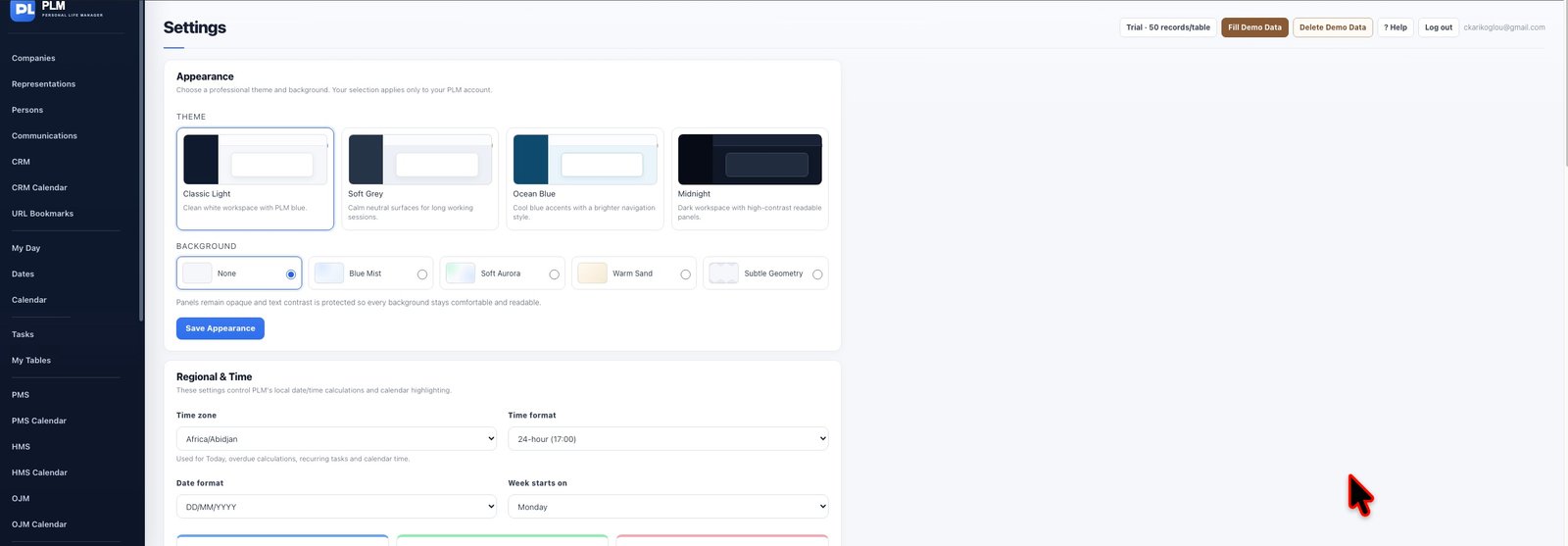The width and height of the screenshot is (1568, 546).
Task: Choose the Classic Light theme card
Action: 255,178
